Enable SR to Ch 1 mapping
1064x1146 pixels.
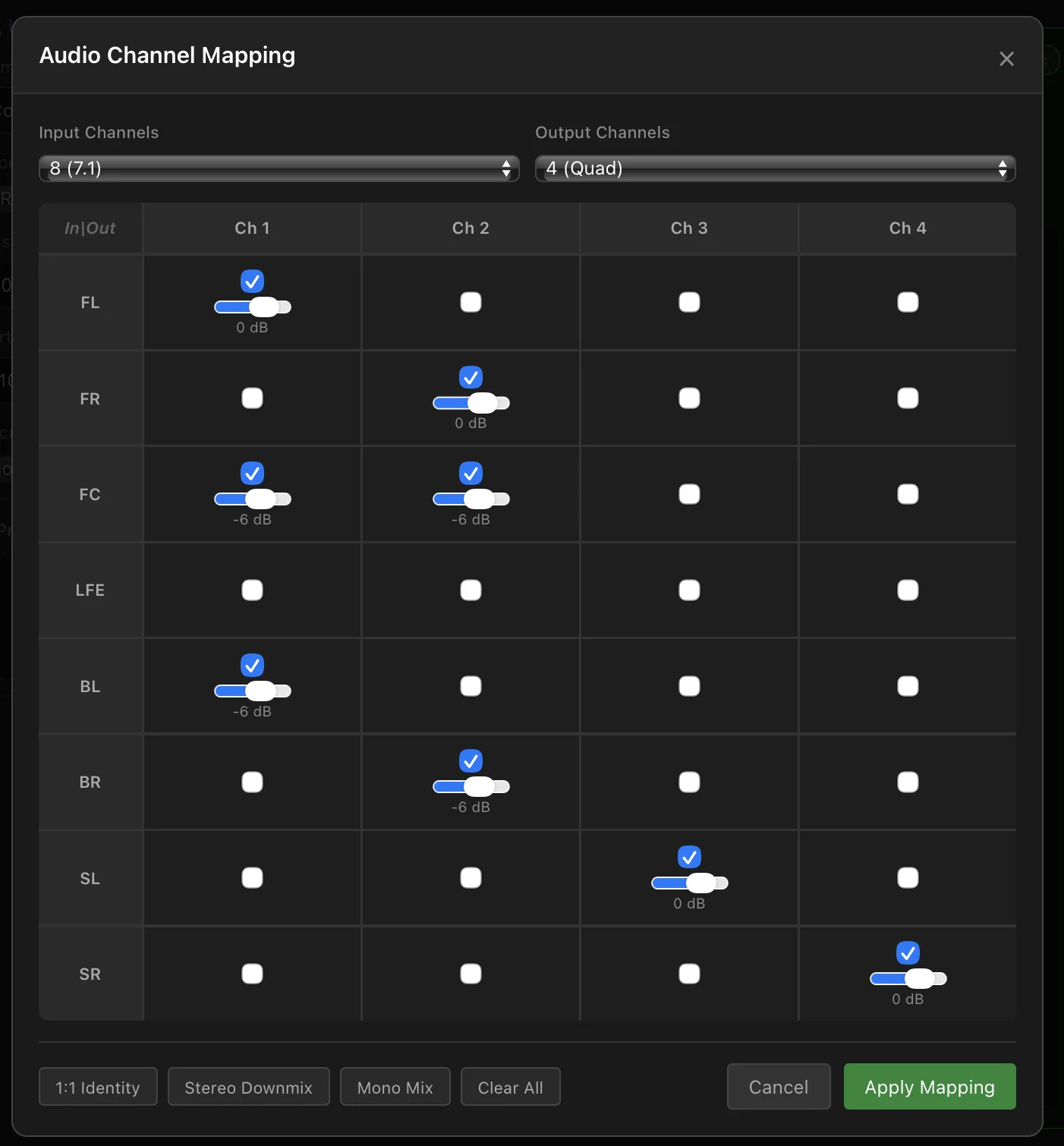coord(252,974)
